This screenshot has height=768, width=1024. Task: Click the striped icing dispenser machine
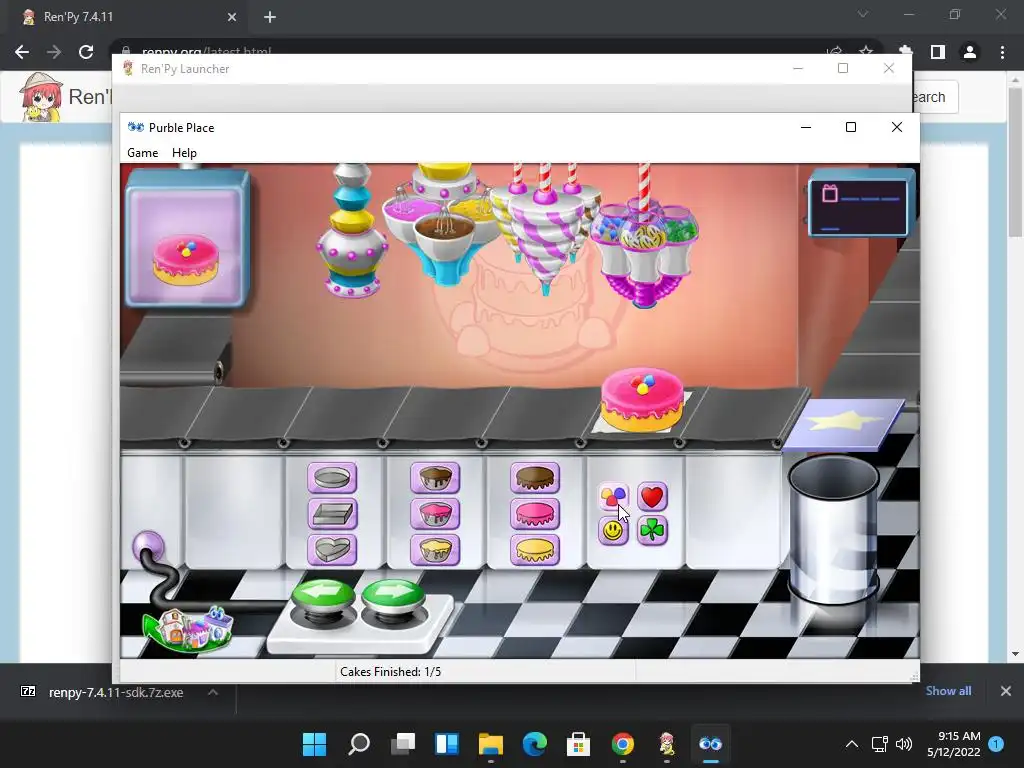point(545,229)
